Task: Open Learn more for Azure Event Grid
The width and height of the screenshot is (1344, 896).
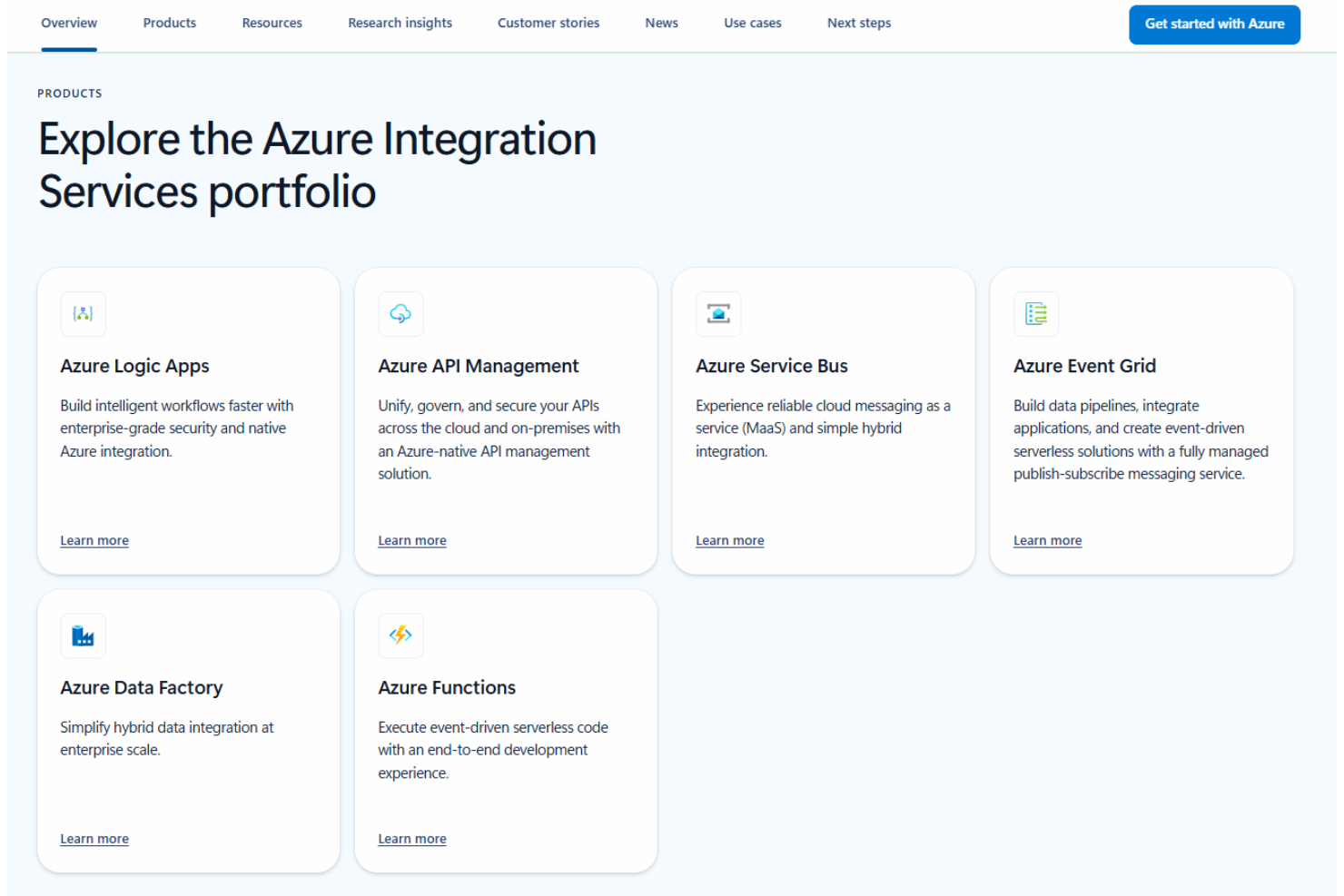Action: [1047, 540]
